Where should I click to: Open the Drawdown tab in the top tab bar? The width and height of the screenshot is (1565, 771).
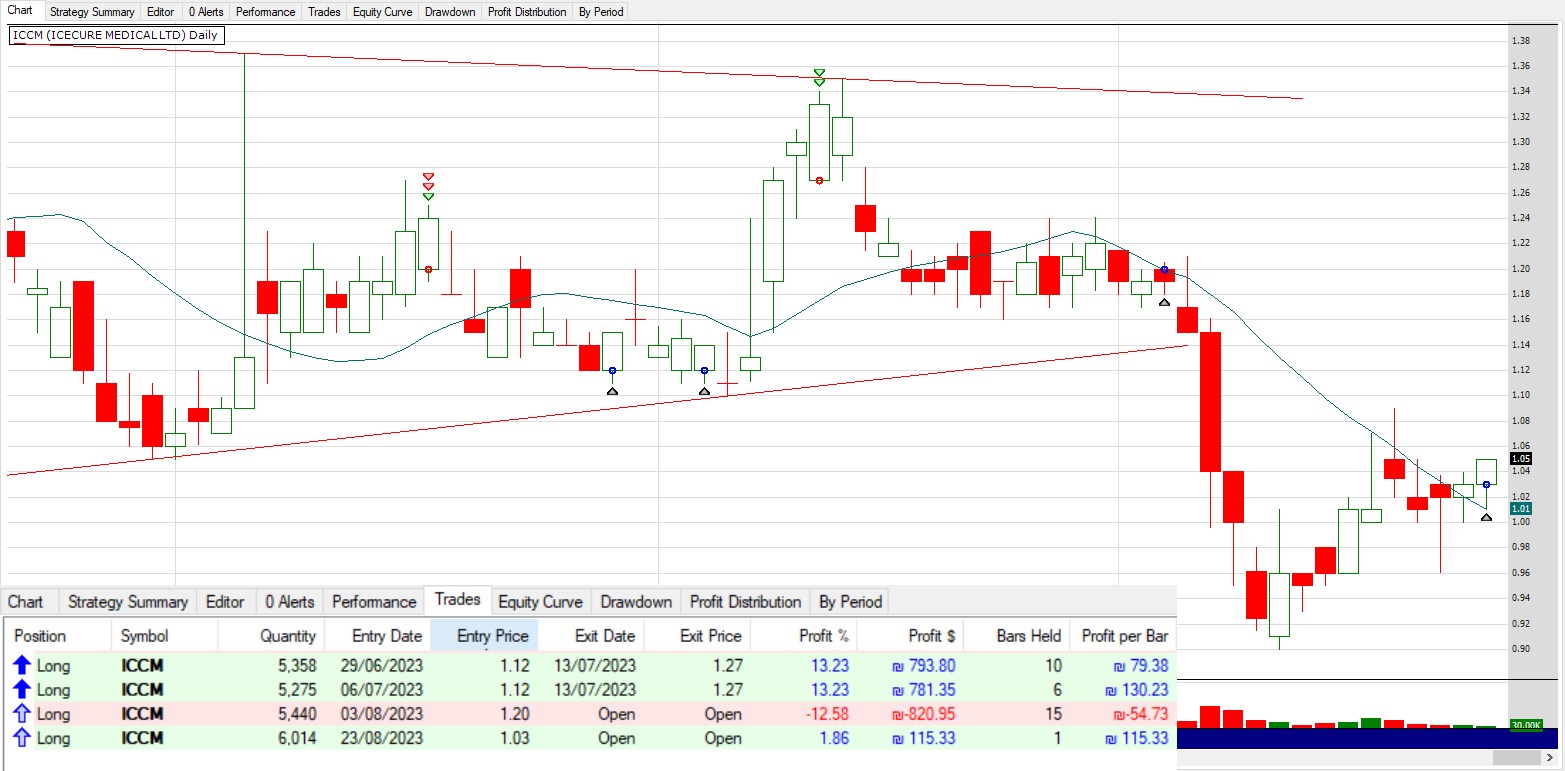(449, 12)
